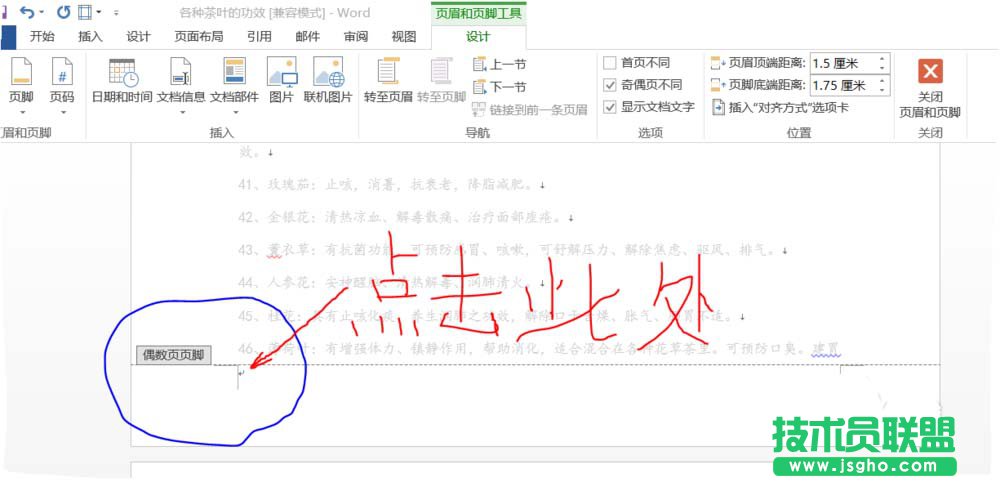Click the Undo arrow in the title bar
1000x482 pixels.
[x=27, y=13]
